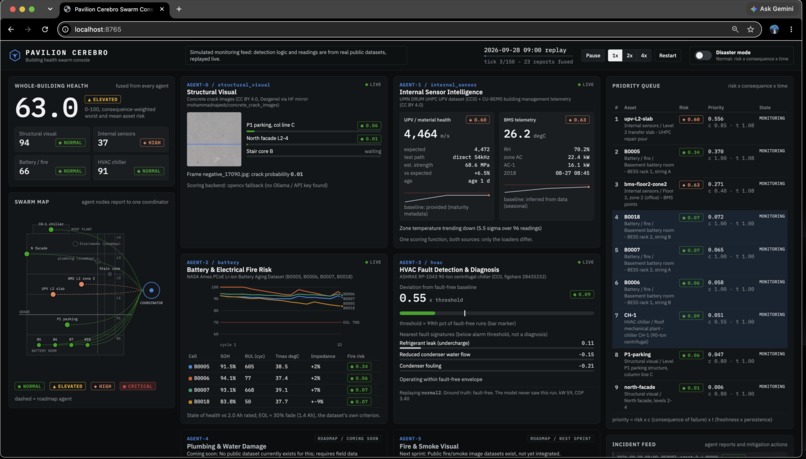Click the HIGH legend chip in swarm map
The image size is (806, 459).
[x=103, y=386]
